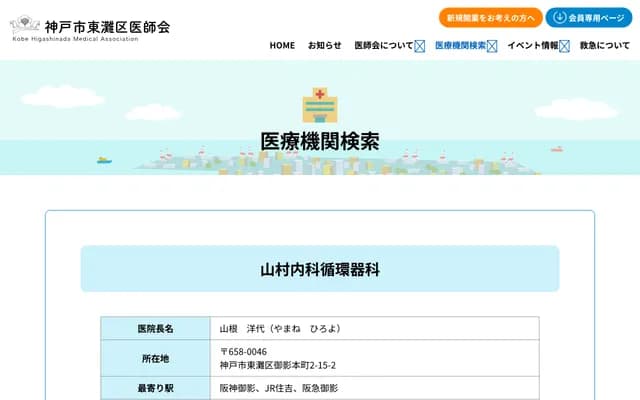Expand the イベント情報 submenu icon
640x400 pixels.
click(x=565, y=46)
